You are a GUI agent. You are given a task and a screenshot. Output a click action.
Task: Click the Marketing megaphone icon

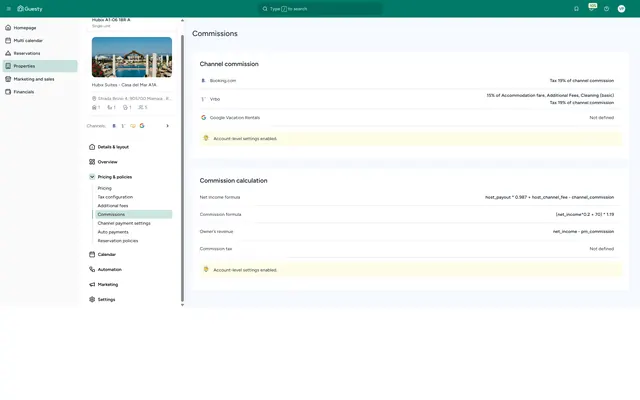pyautogui.click(x=92, y=284)
